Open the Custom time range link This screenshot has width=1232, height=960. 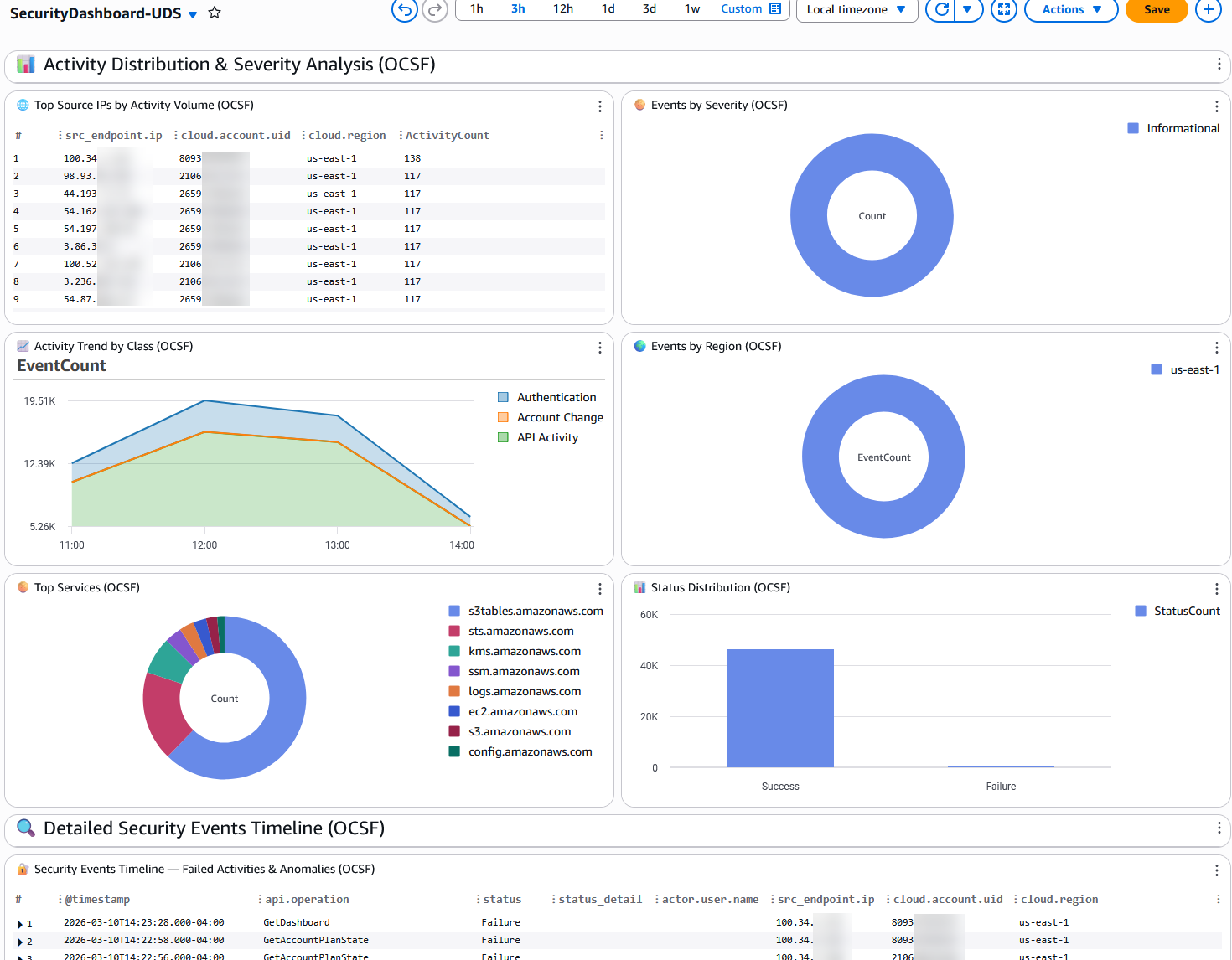click(741, 8)
